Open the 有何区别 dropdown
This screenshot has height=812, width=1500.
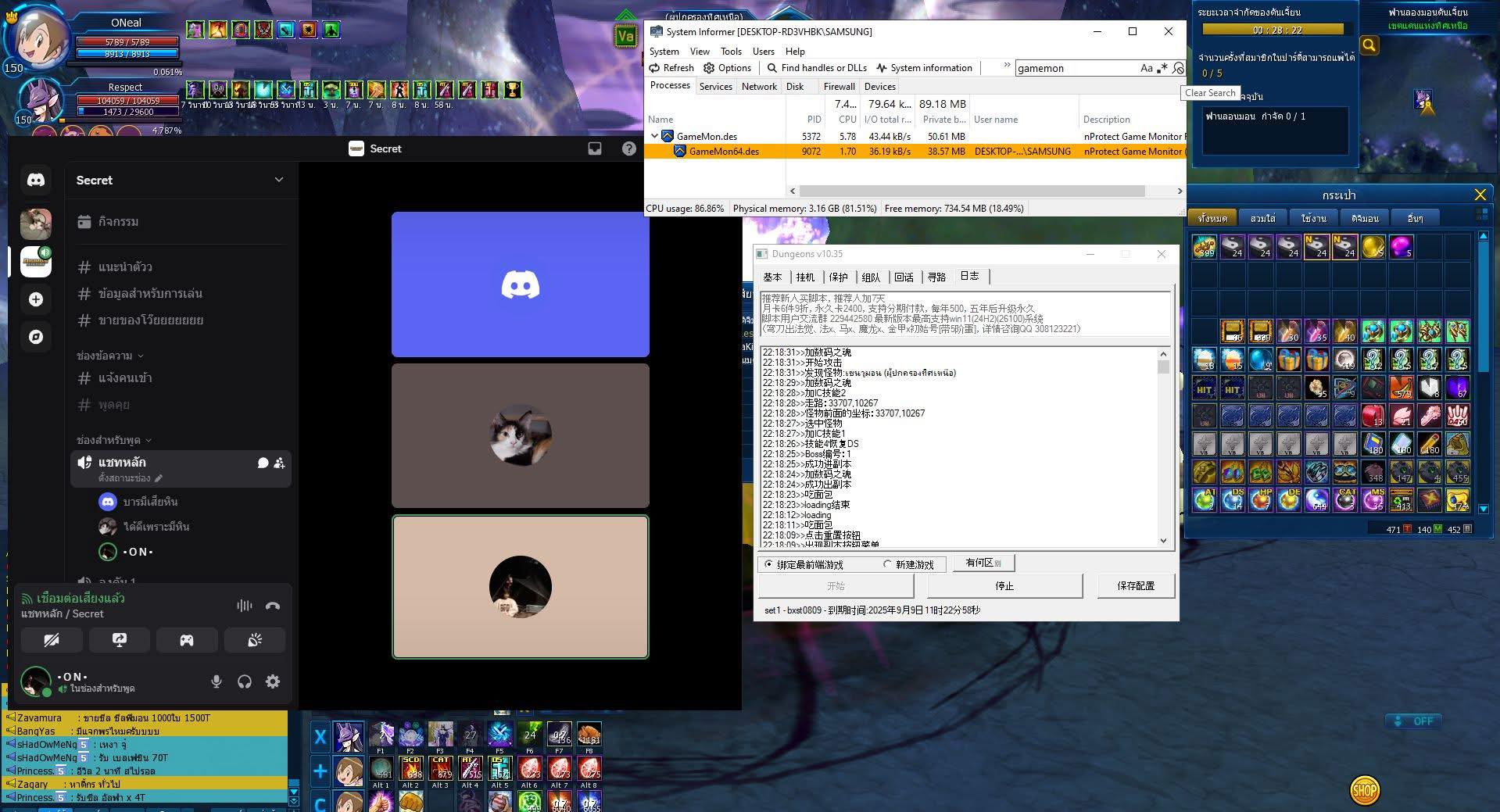coord(983,563)
